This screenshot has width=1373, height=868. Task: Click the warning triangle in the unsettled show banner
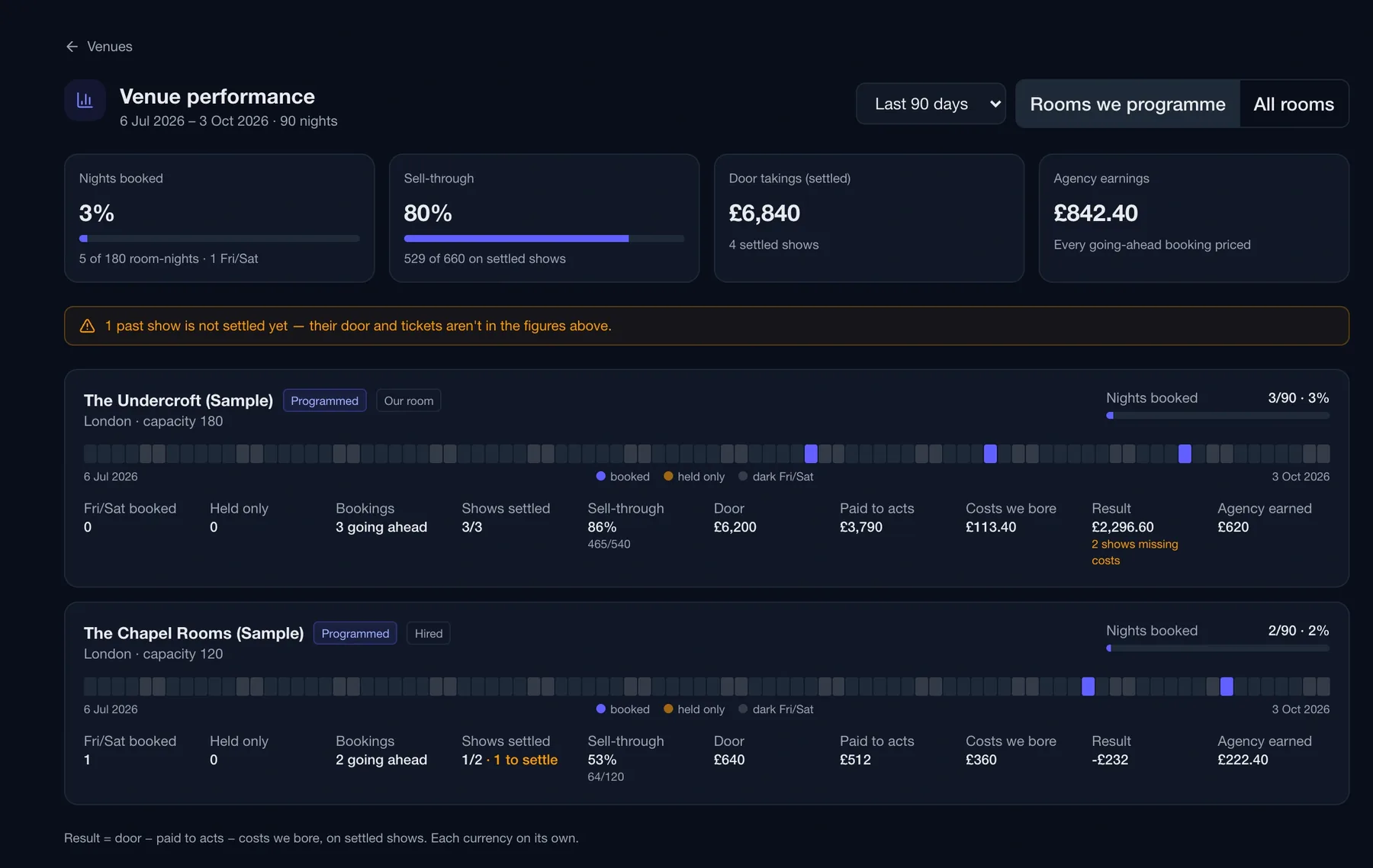88,326
